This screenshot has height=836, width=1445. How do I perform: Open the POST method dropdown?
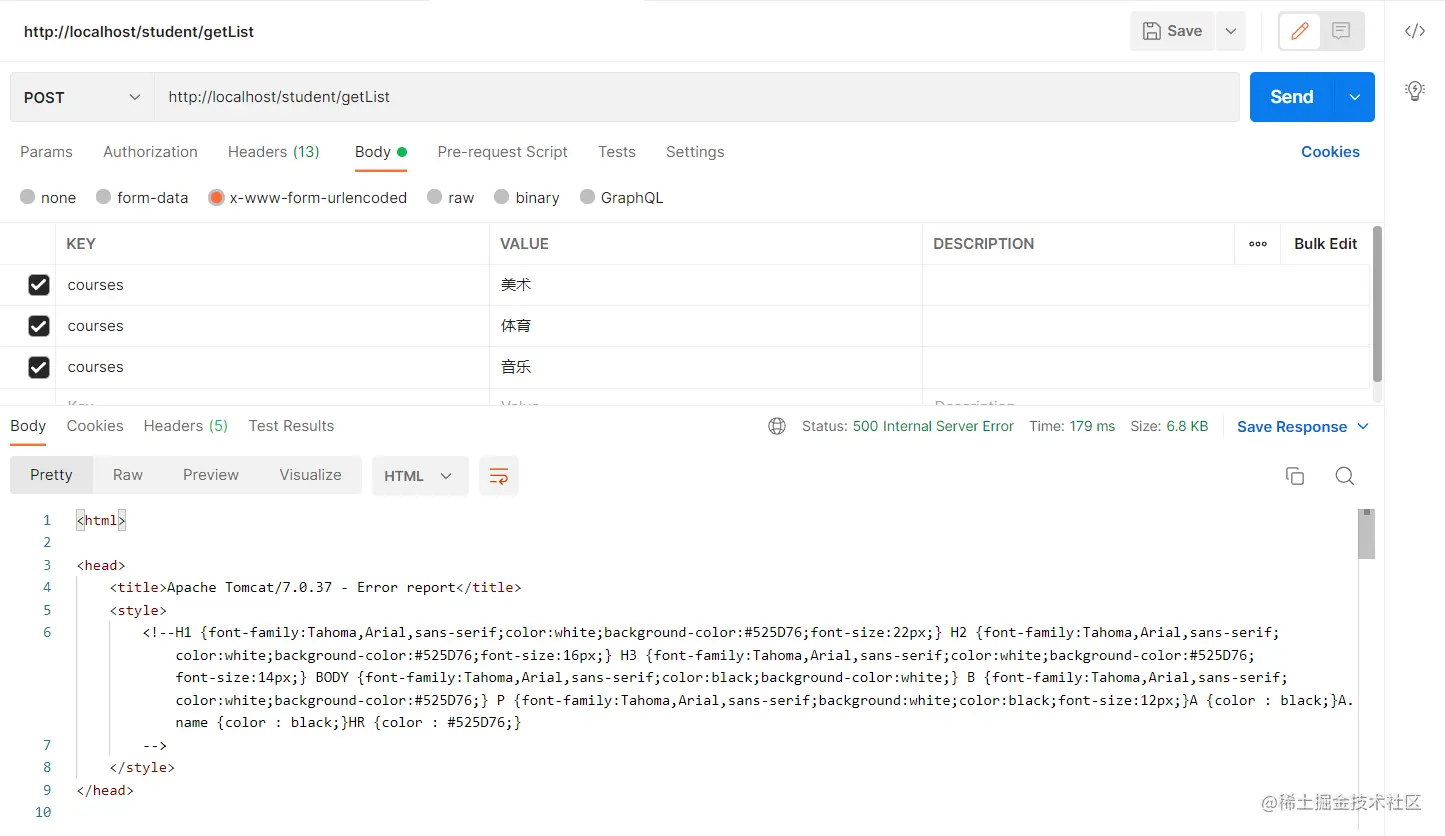(x=82, y=97)
